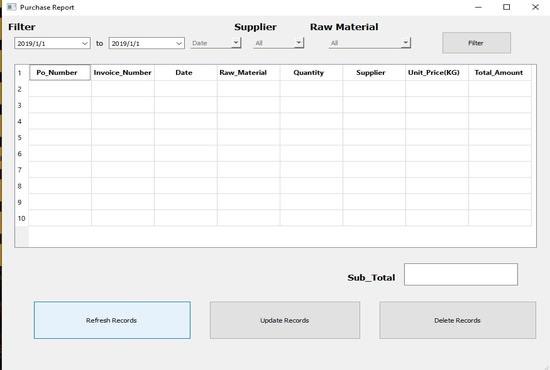This screenshot has height=370, width=550.
Task: Open the start date dropdown picker
Action: click(x=85, y=43)
